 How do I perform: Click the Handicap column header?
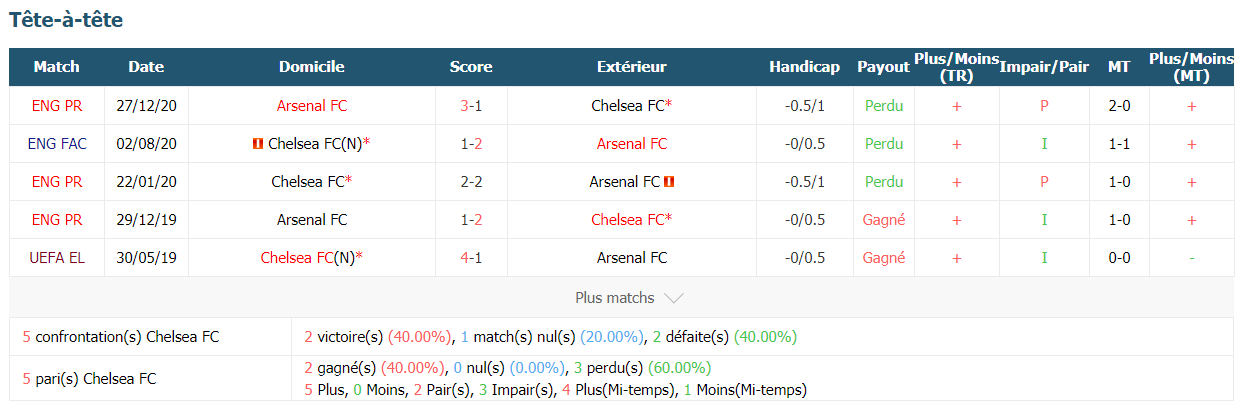(804, 67)
